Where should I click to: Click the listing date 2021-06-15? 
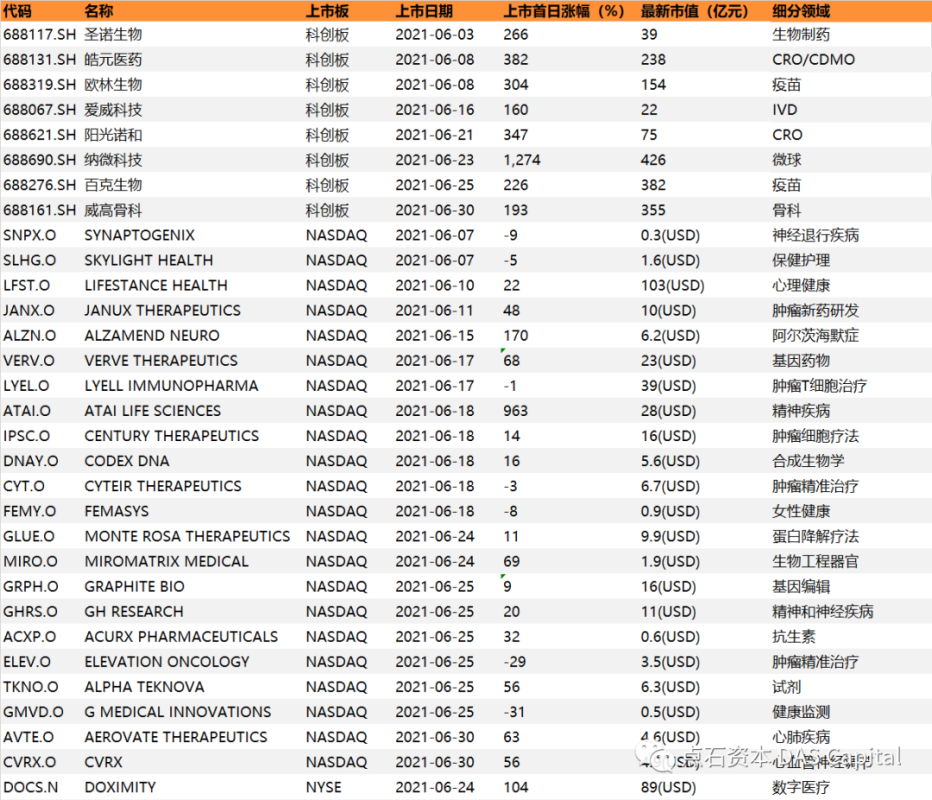coord(434,335)
